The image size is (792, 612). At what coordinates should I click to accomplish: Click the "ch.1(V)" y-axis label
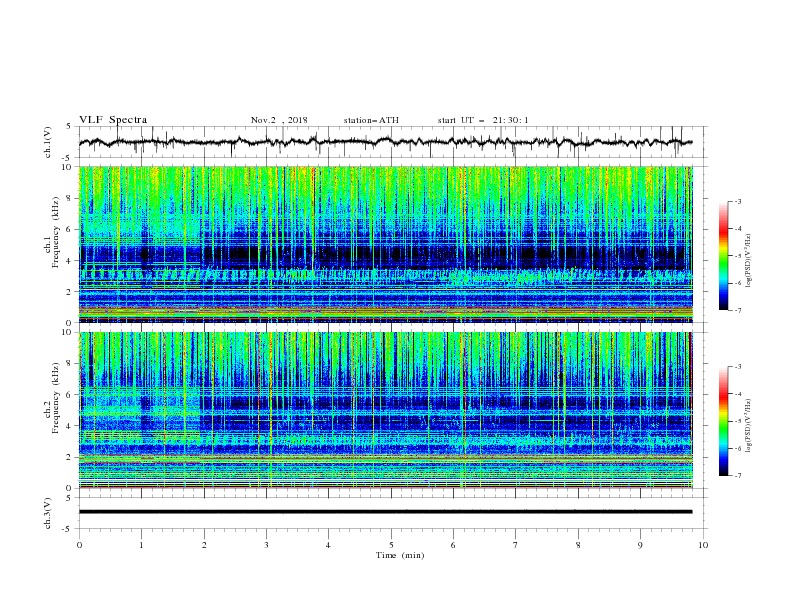48,142
